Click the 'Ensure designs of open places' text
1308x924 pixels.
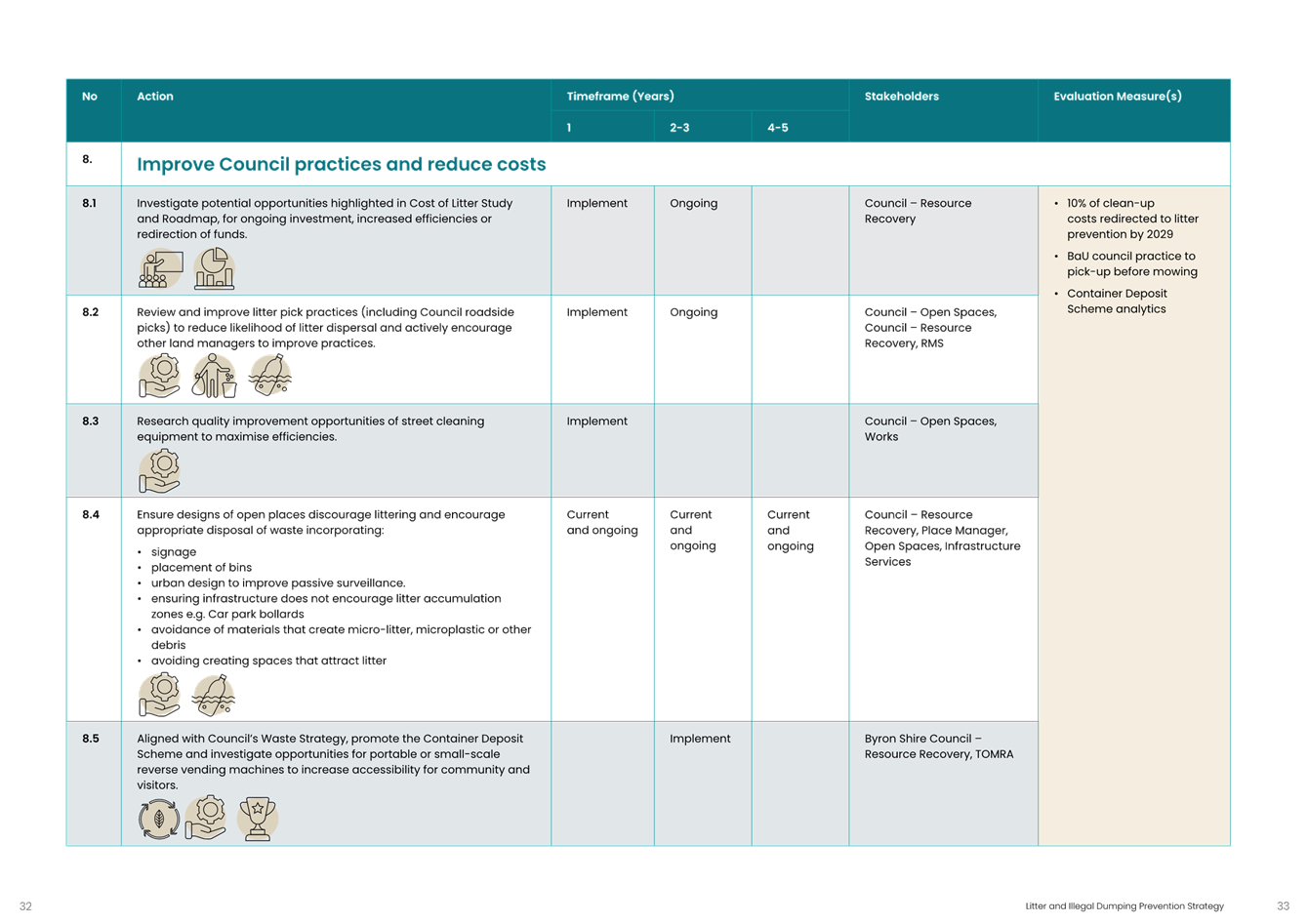(x=321, y=522)
